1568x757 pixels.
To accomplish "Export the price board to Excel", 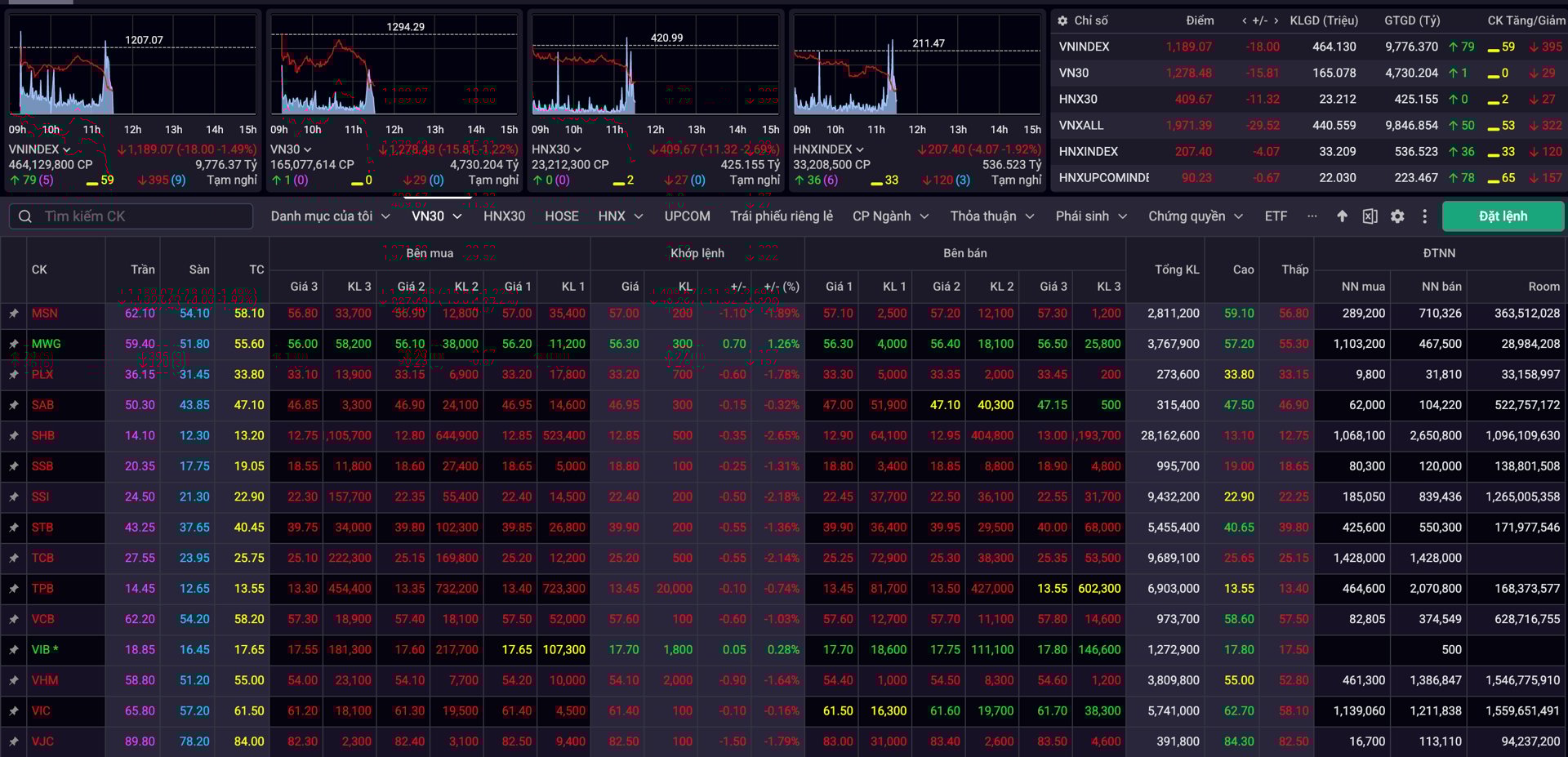I will (x=1370, y=216).
